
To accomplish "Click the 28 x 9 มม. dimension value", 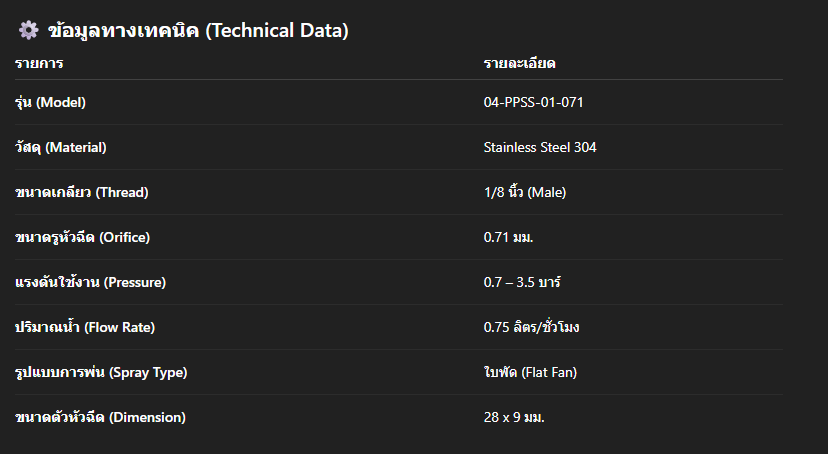I will pyautogui.click(x=514, y=417).
